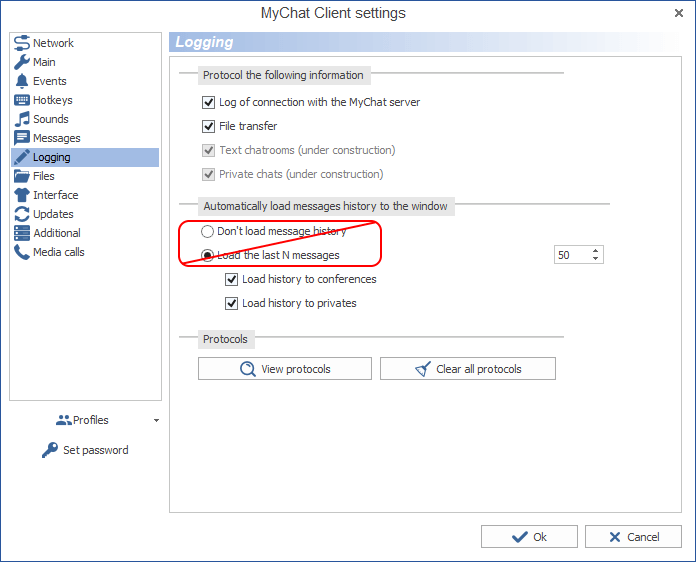696x562 pixels.
Task: Select Interface in the sidebar
Action: click(x=85, y=195)
